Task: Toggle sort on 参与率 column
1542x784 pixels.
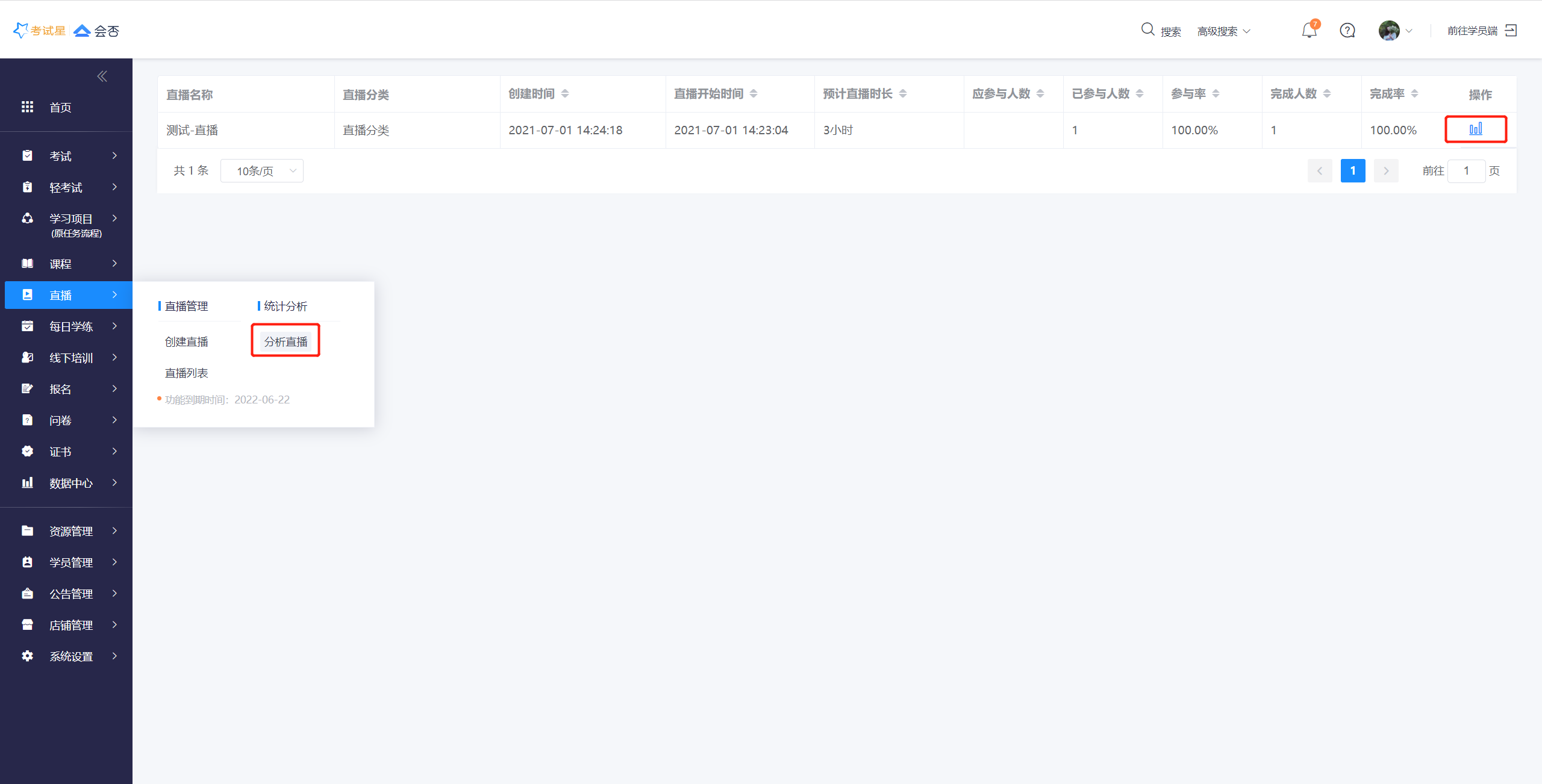Action: pos(1216,93)
